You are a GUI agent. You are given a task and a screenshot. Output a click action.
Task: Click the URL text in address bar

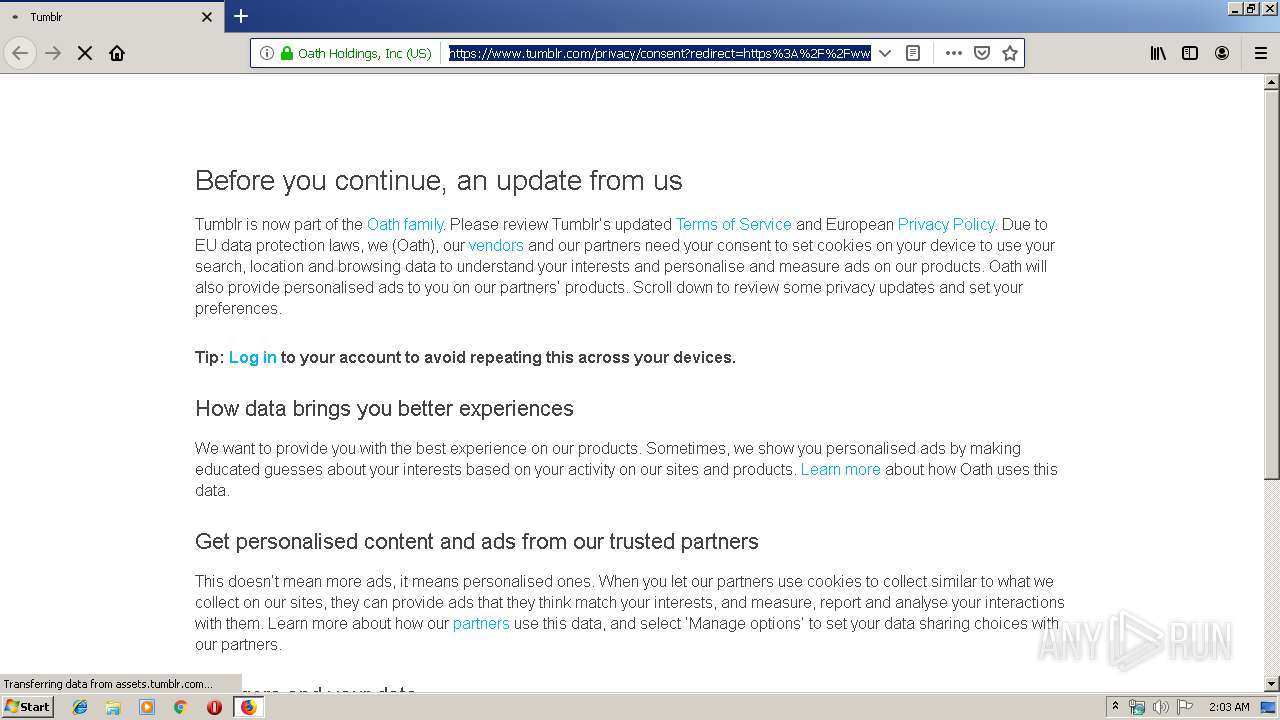click(x=660, y=53)
